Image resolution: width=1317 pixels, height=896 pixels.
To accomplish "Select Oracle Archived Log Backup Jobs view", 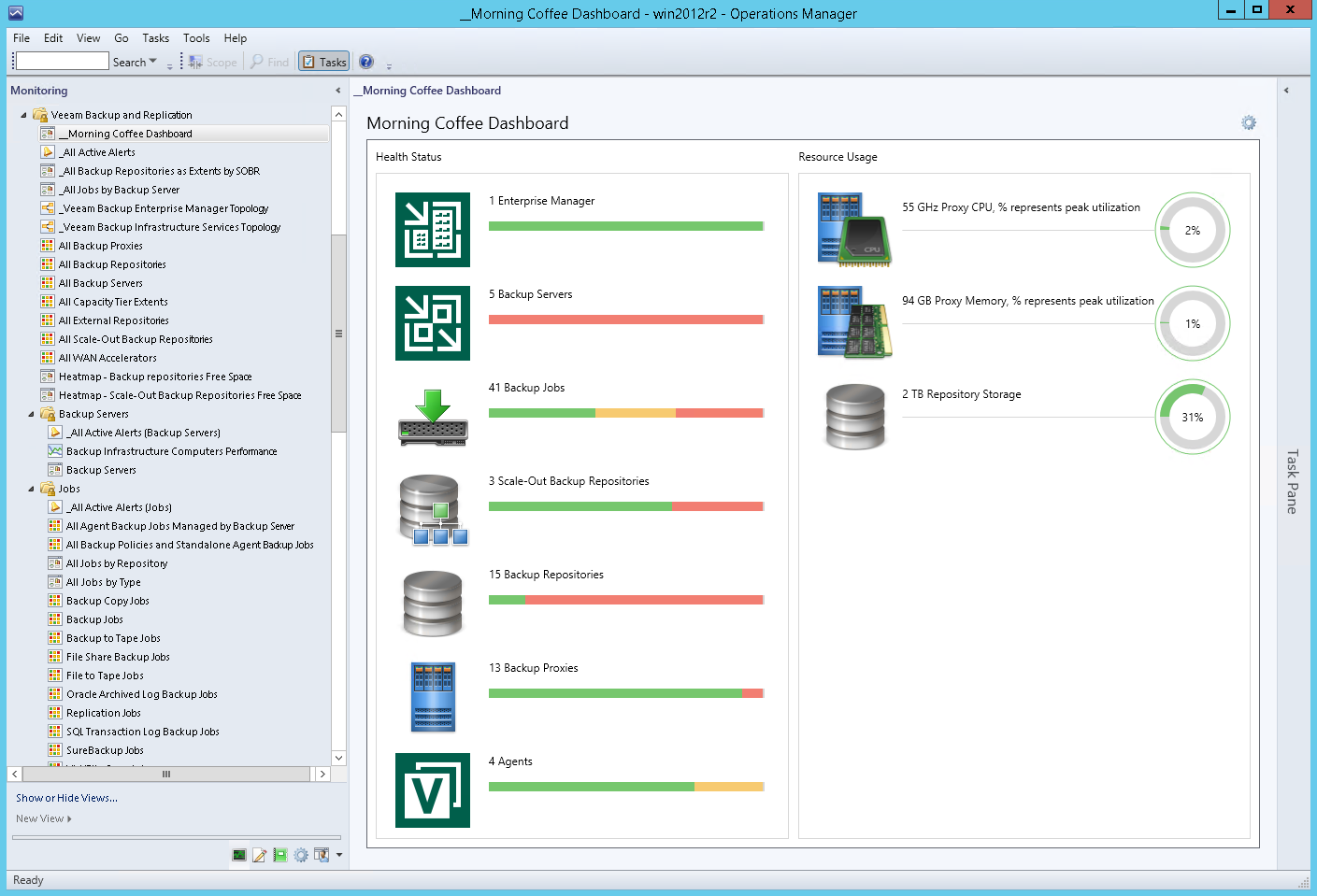I will pyautogui.click(x=142, y=694).
